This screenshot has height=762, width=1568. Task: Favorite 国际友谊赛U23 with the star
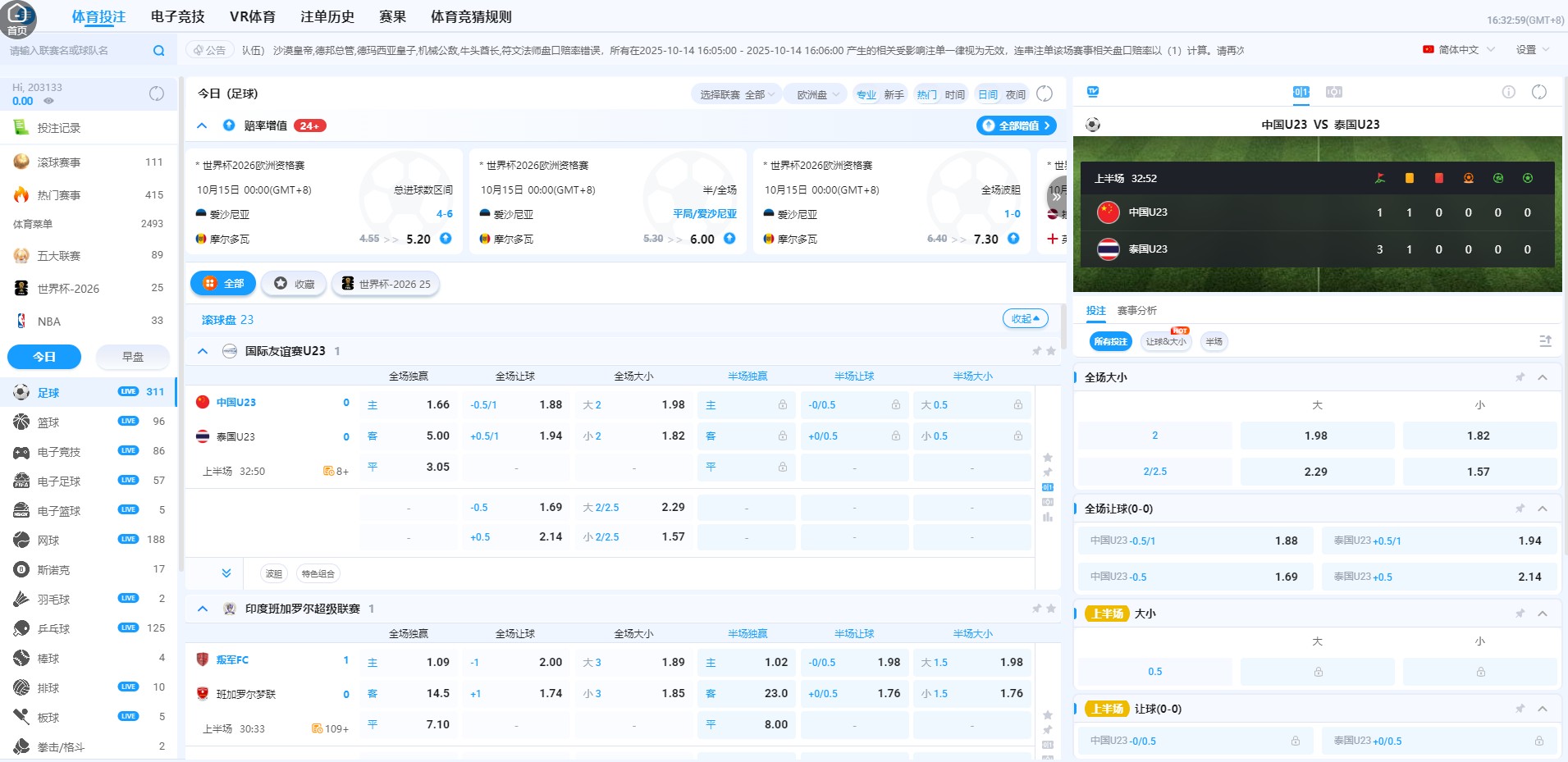coord(1051,351)
